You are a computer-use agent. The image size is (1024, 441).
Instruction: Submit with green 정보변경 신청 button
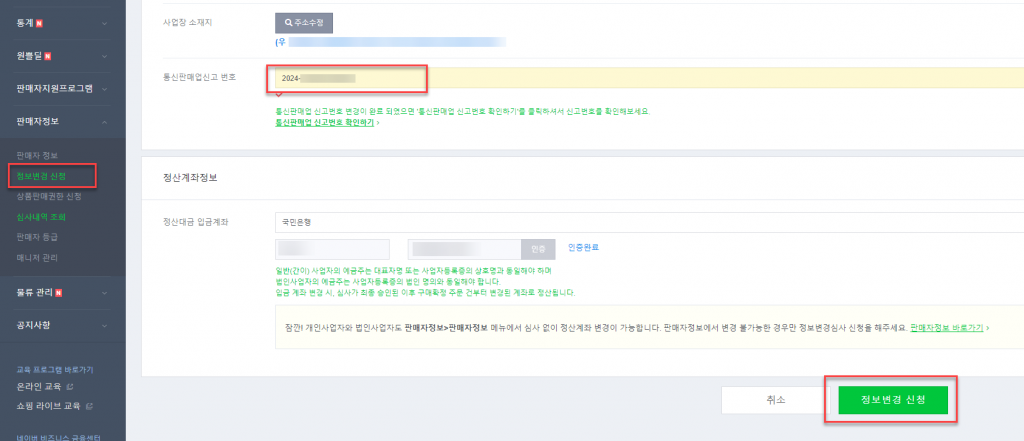(x=893, y=400)
